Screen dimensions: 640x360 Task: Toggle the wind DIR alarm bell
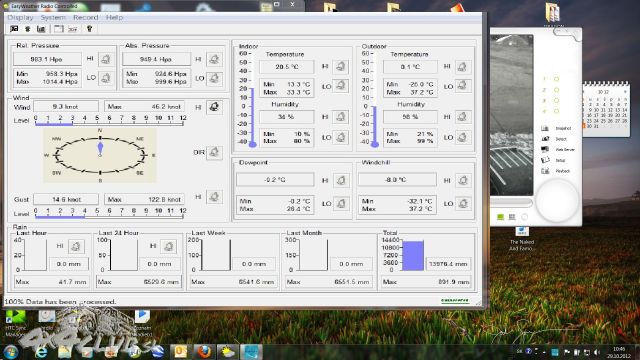[214, 152]
